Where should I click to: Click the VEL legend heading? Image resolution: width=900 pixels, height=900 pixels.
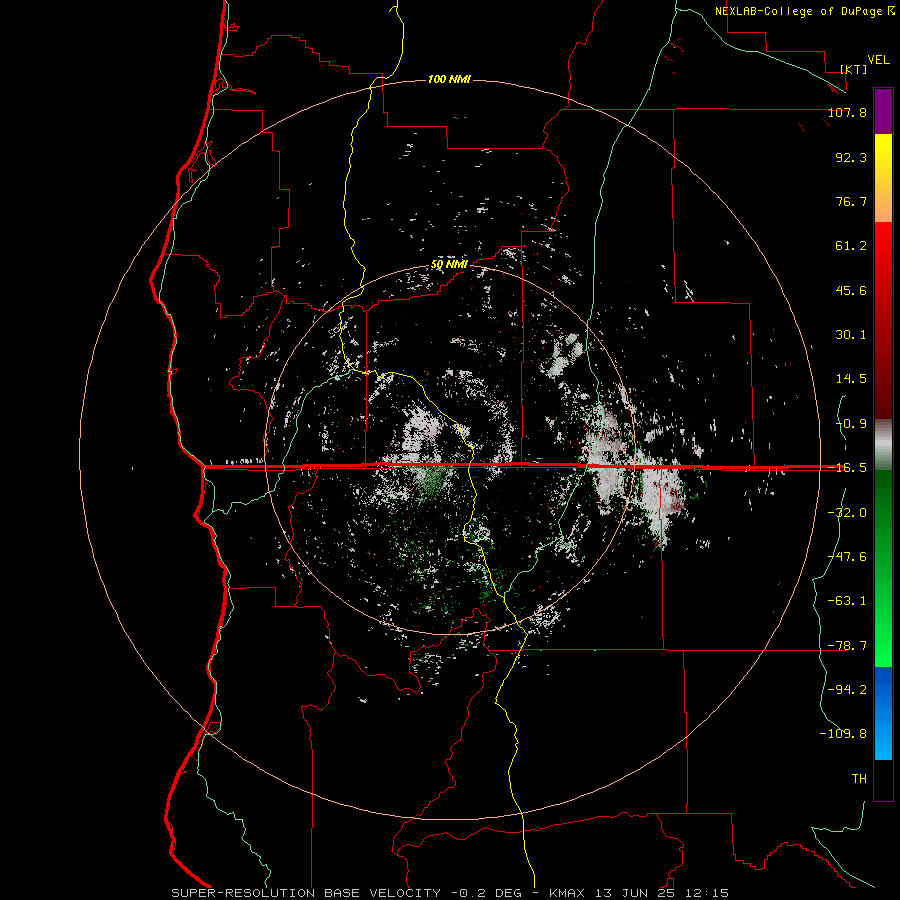(x=878, y=60)
